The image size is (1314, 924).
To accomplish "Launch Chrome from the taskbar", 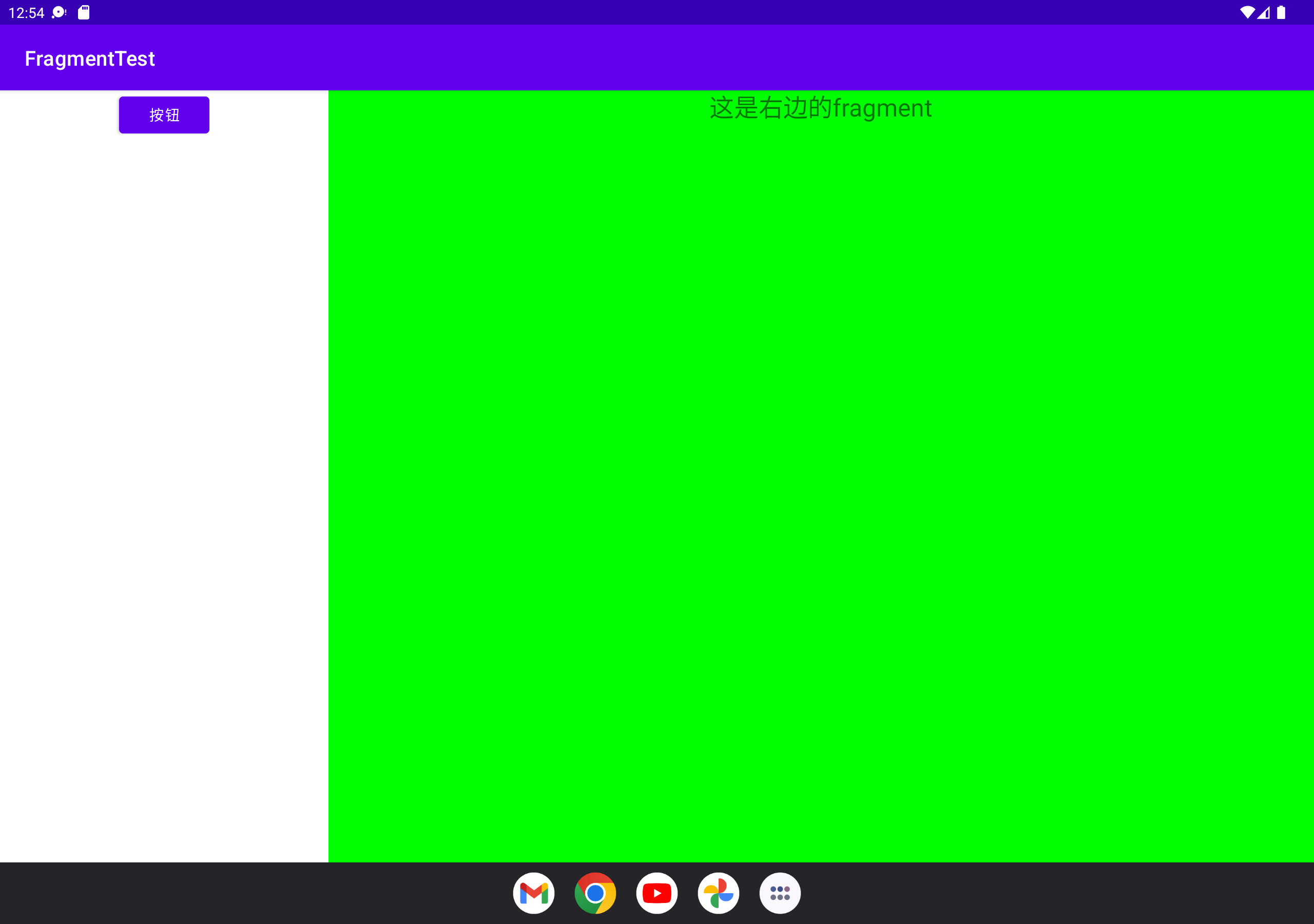I will pyautogui.click(x=595, y=893).
